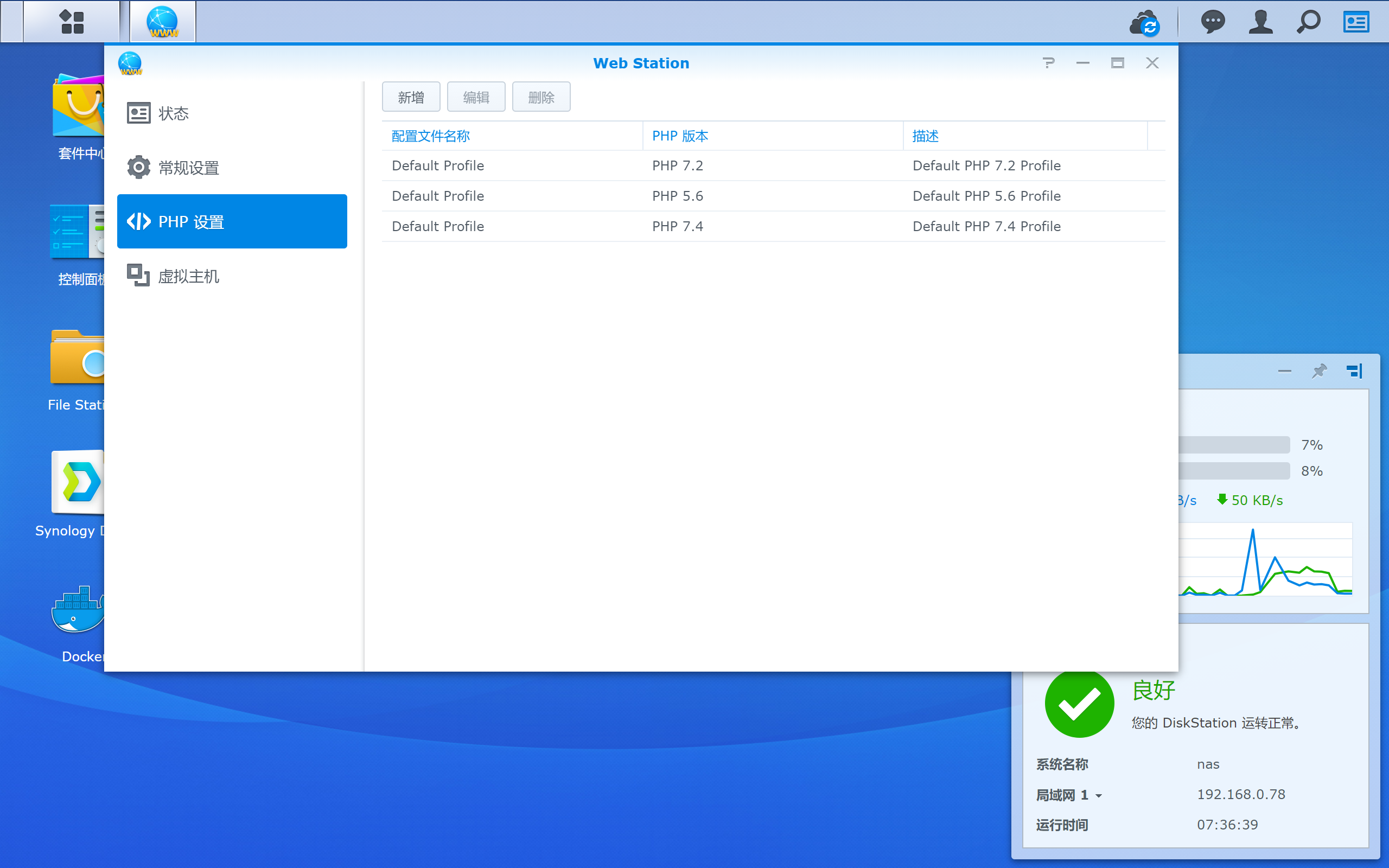This screenshot has width=1389, height=868.
Task: Click Default PHP 7.4 Profile description
Action: coord(986,227)
